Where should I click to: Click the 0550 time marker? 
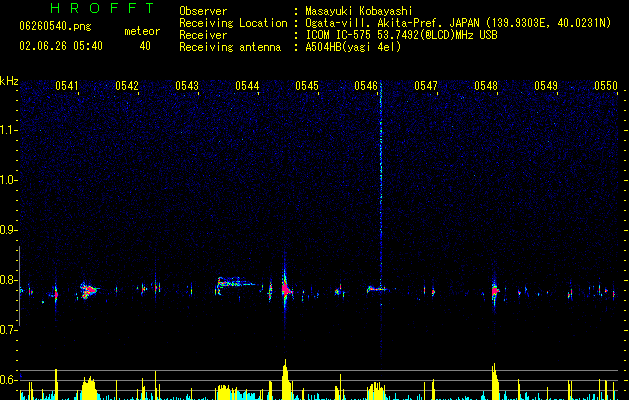pyautogui.click(x=606, y=86)
